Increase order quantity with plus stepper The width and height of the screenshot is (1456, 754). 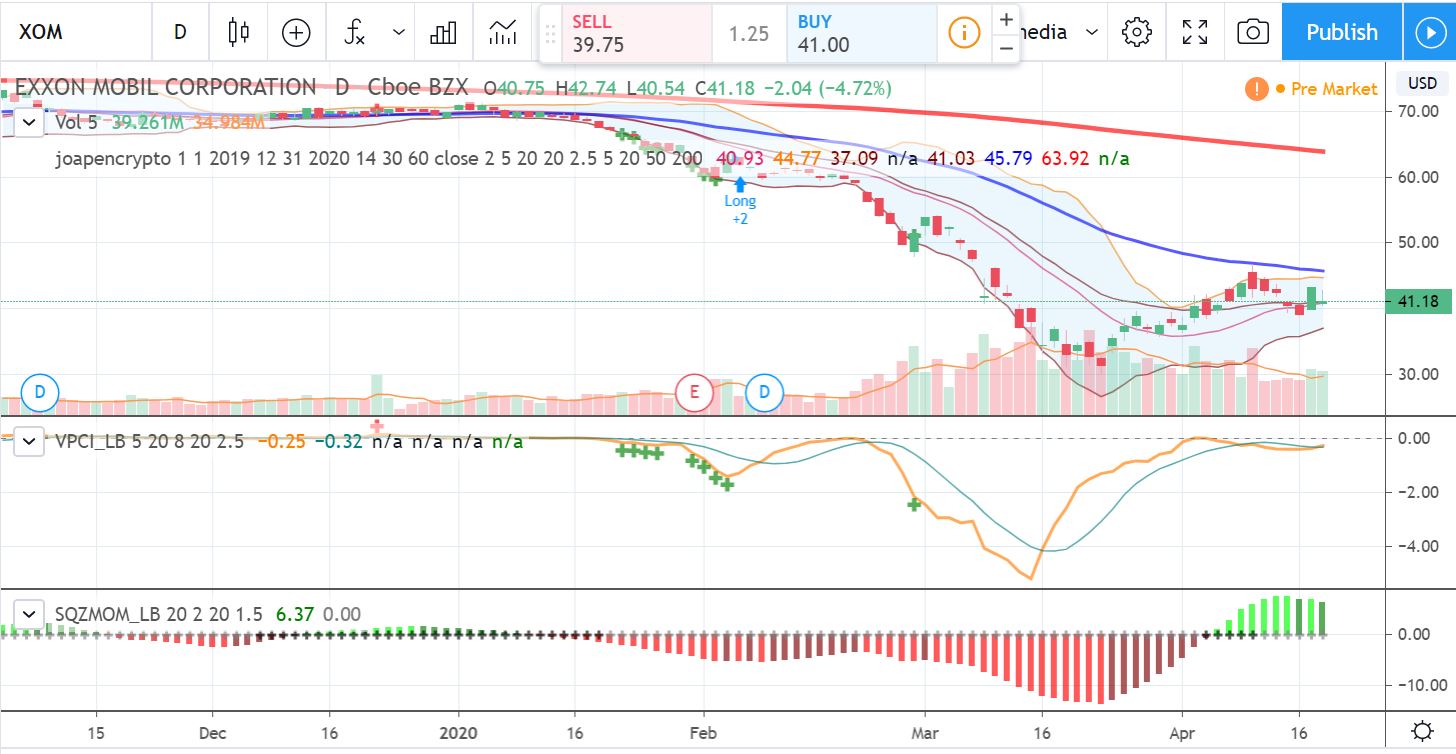click(1005, 19)
